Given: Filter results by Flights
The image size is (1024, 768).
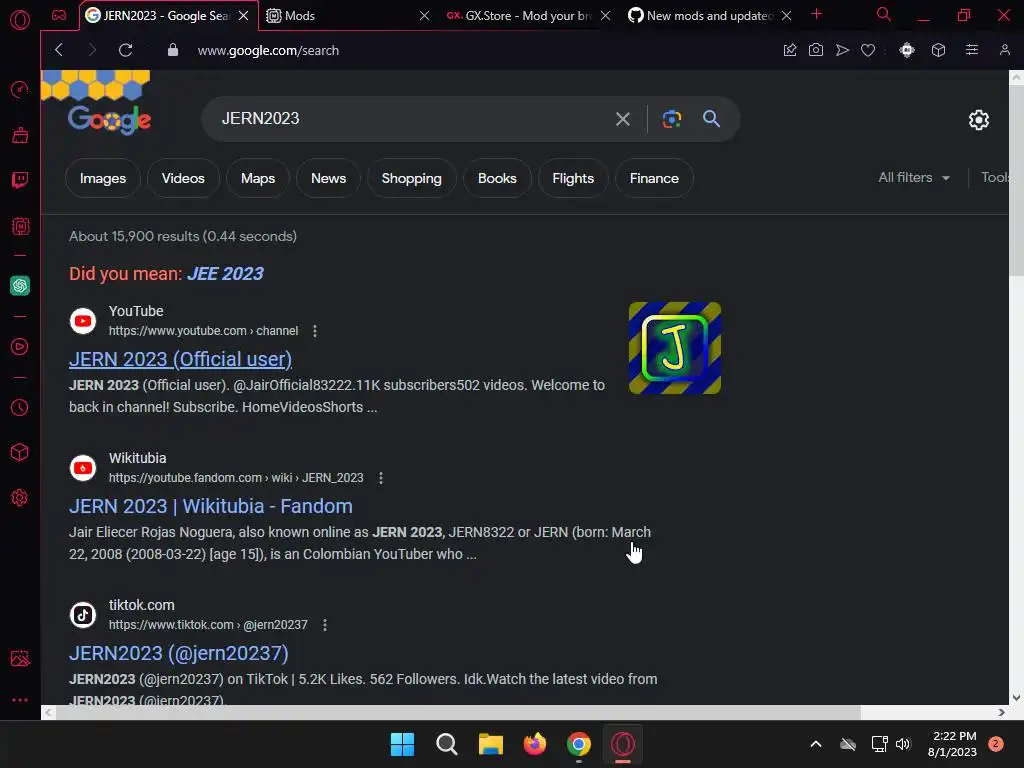Looking at the screenshot, I should [573, 178].
